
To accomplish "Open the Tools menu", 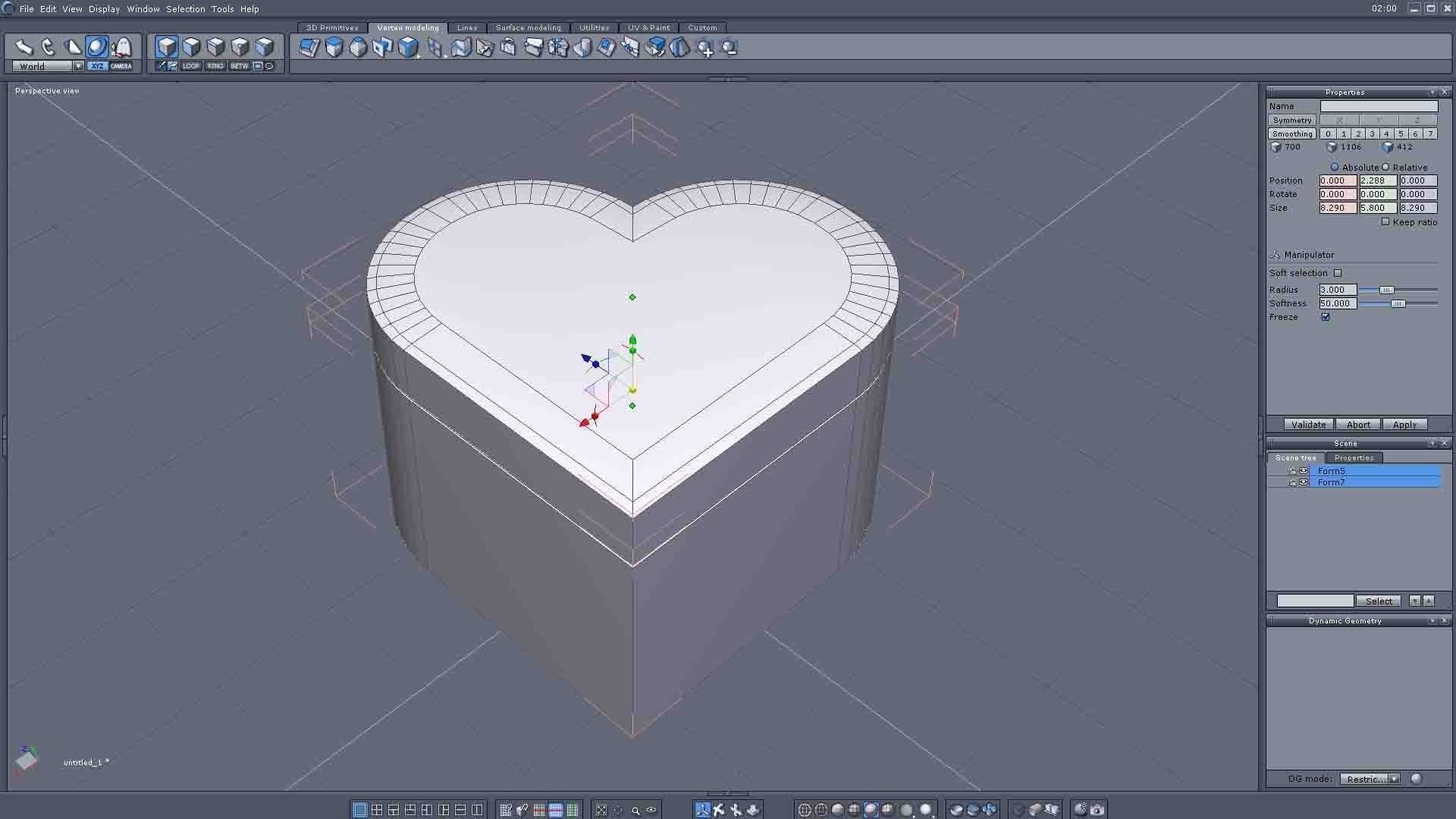I will (x=222, y=9).
